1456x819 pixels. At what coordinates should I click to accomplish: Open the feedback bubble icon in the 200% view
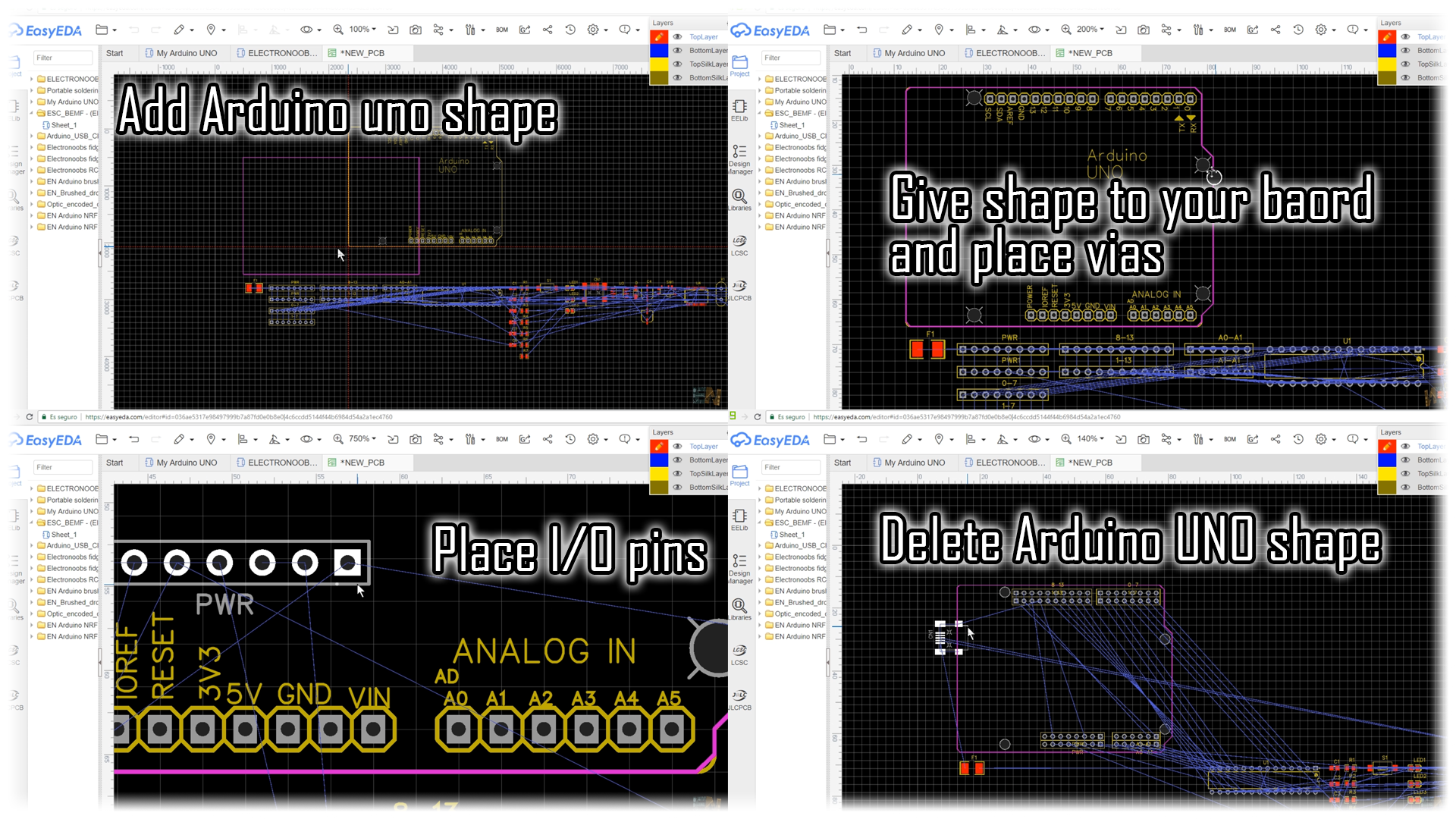tap(1353, 30)
